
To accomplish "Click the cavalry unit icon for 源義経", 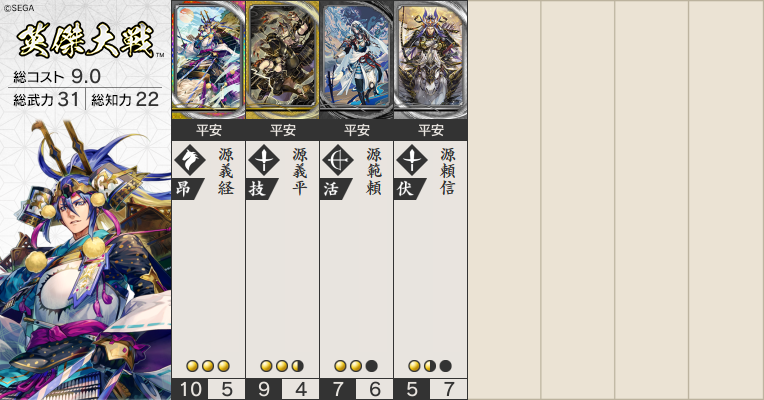I will coord(190,160).
